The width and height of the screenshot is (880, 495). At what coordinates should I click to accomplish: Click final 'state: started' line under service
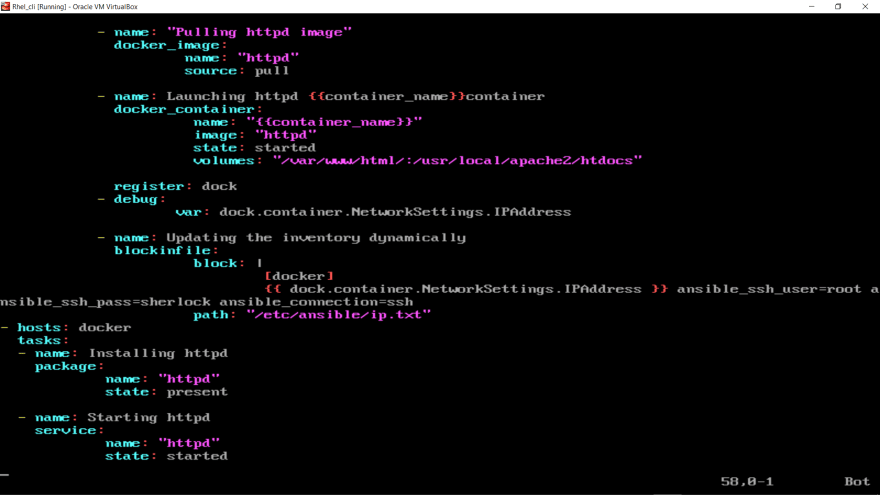(x=167, y=456)
